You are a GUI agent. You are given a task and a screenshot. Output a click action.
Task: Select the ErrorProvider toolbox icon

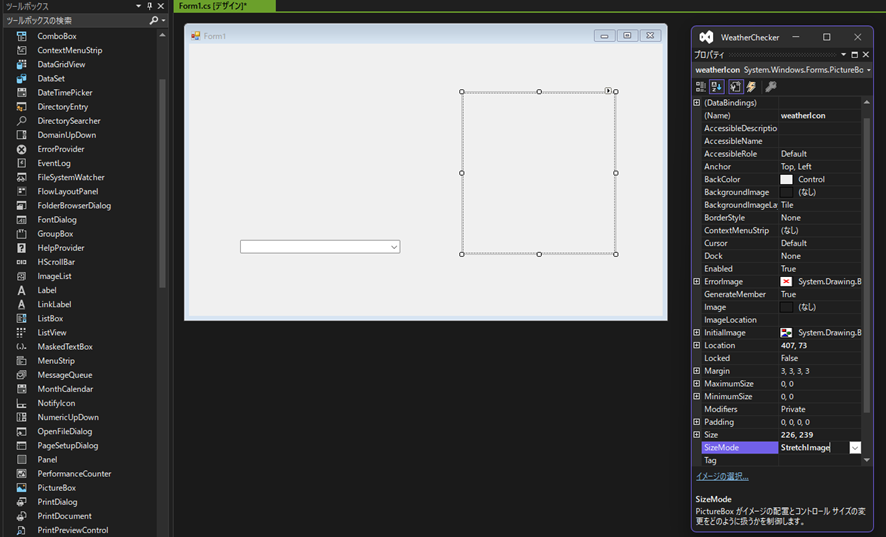click(21, 149)
